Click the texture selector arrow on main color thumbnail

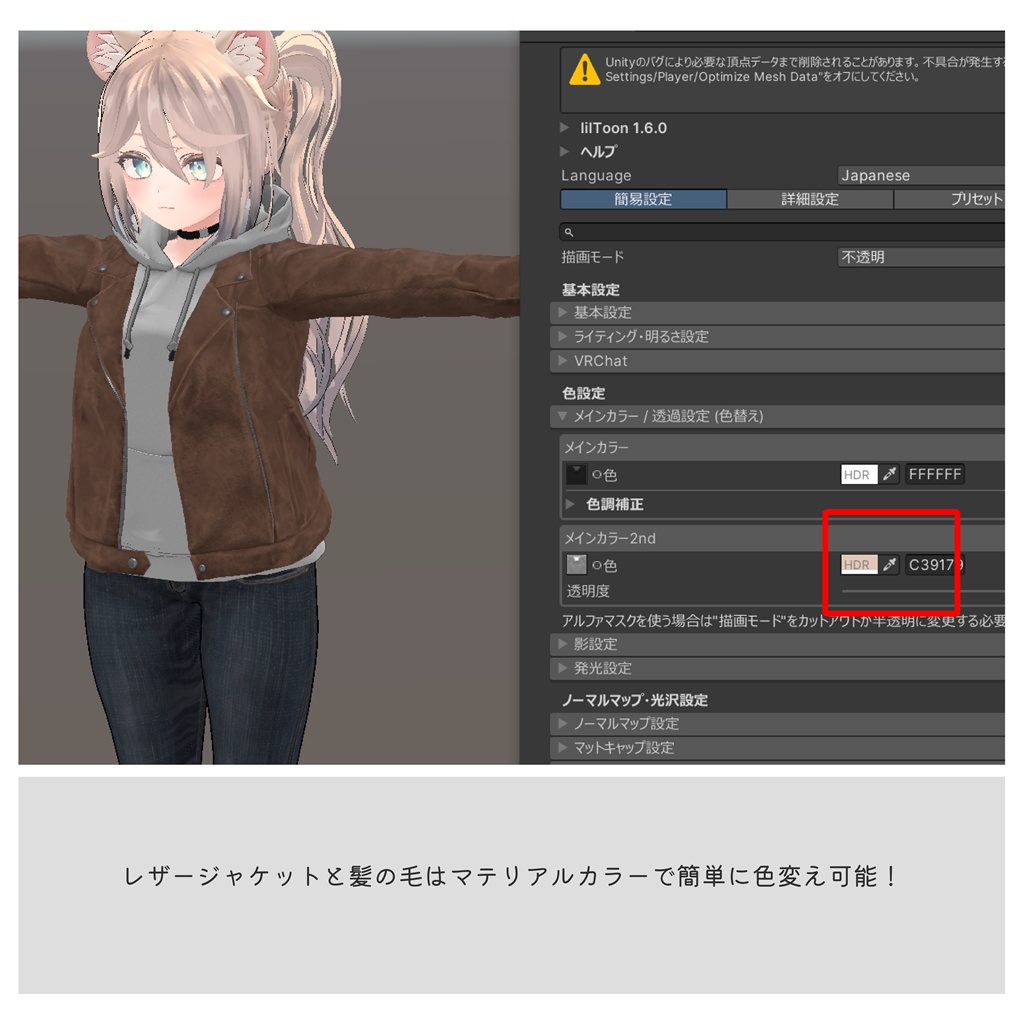(x=578, y=467)
